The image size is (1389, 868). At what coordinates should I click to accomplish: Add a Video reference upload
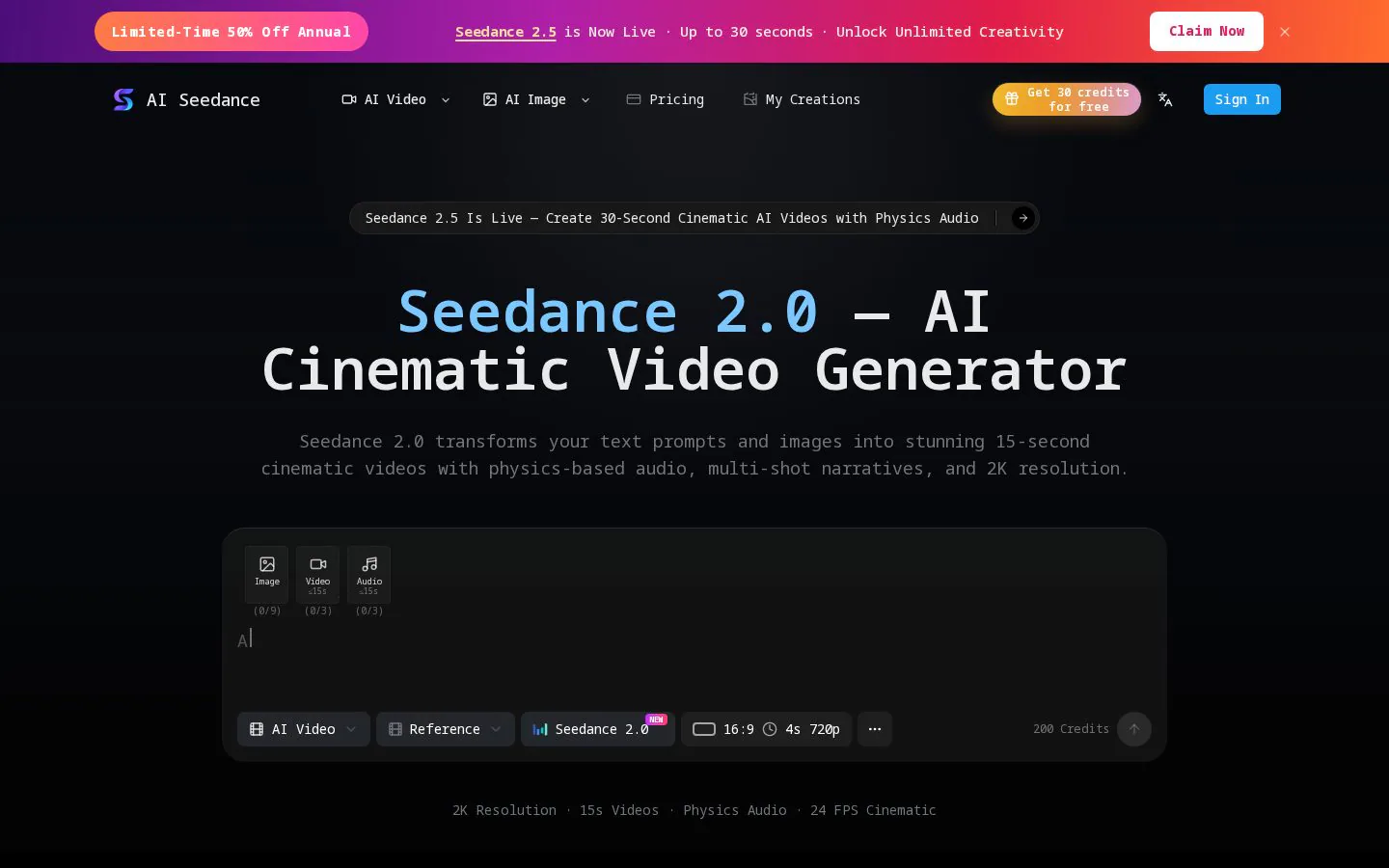click(x=318, y=574)
